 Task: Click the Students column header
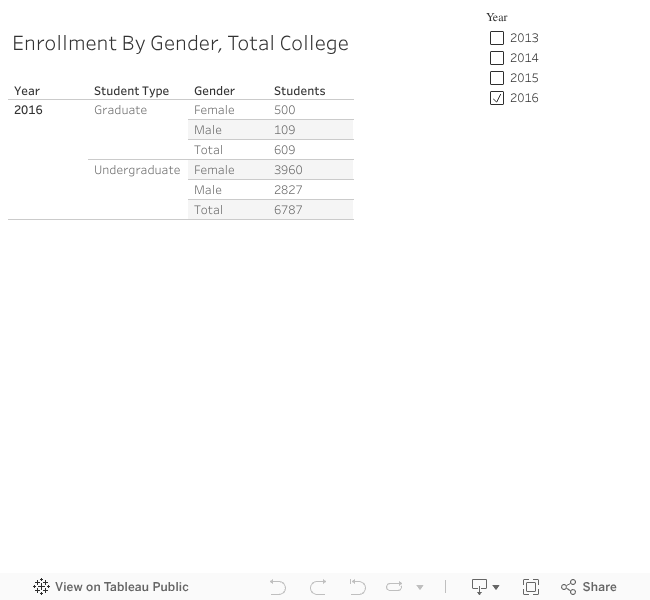tap(299, 91)
